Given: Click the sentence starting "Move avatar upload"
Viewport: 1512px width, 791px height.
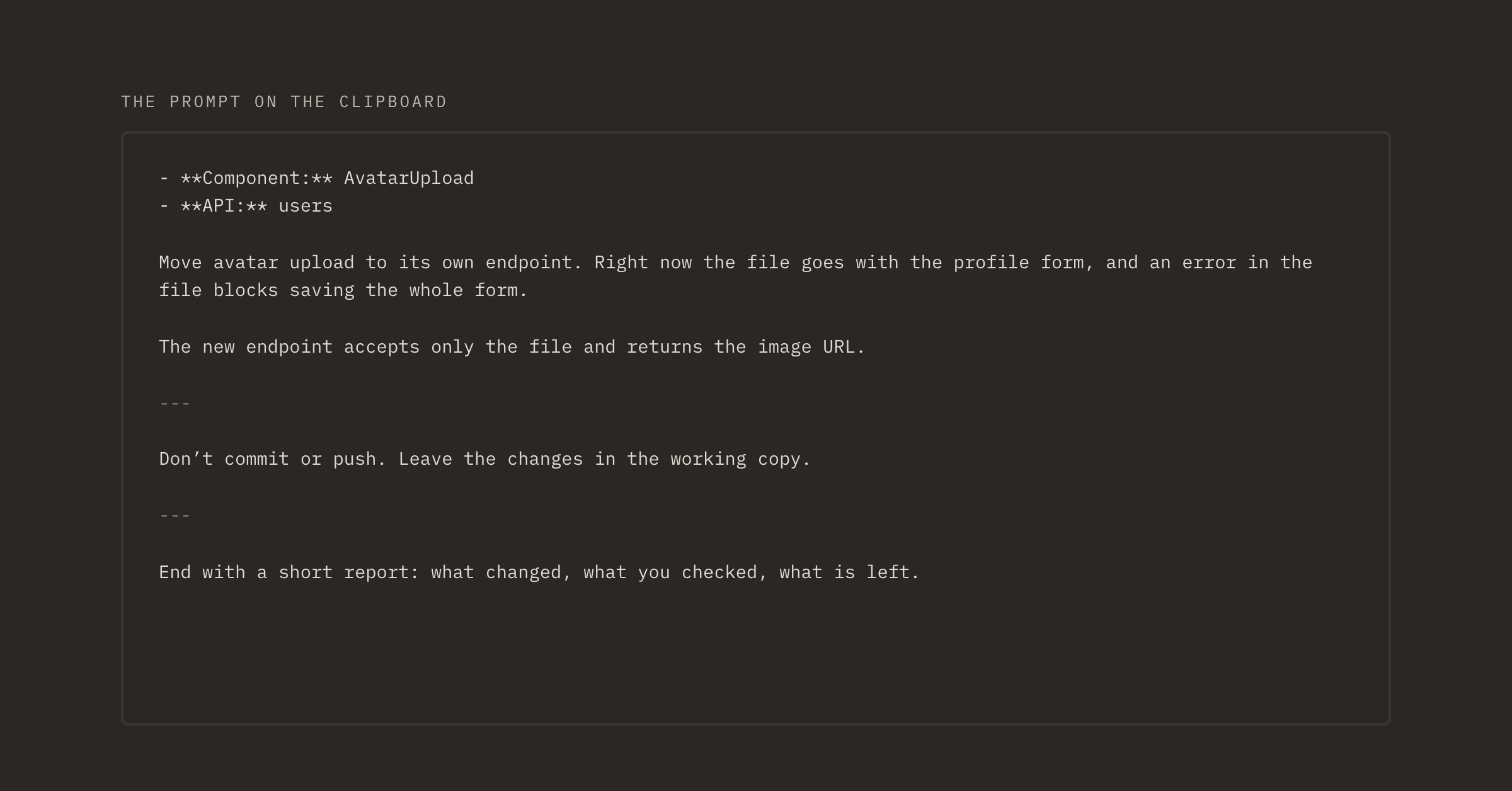Looking at the screenshot, I should click(370, 263).
